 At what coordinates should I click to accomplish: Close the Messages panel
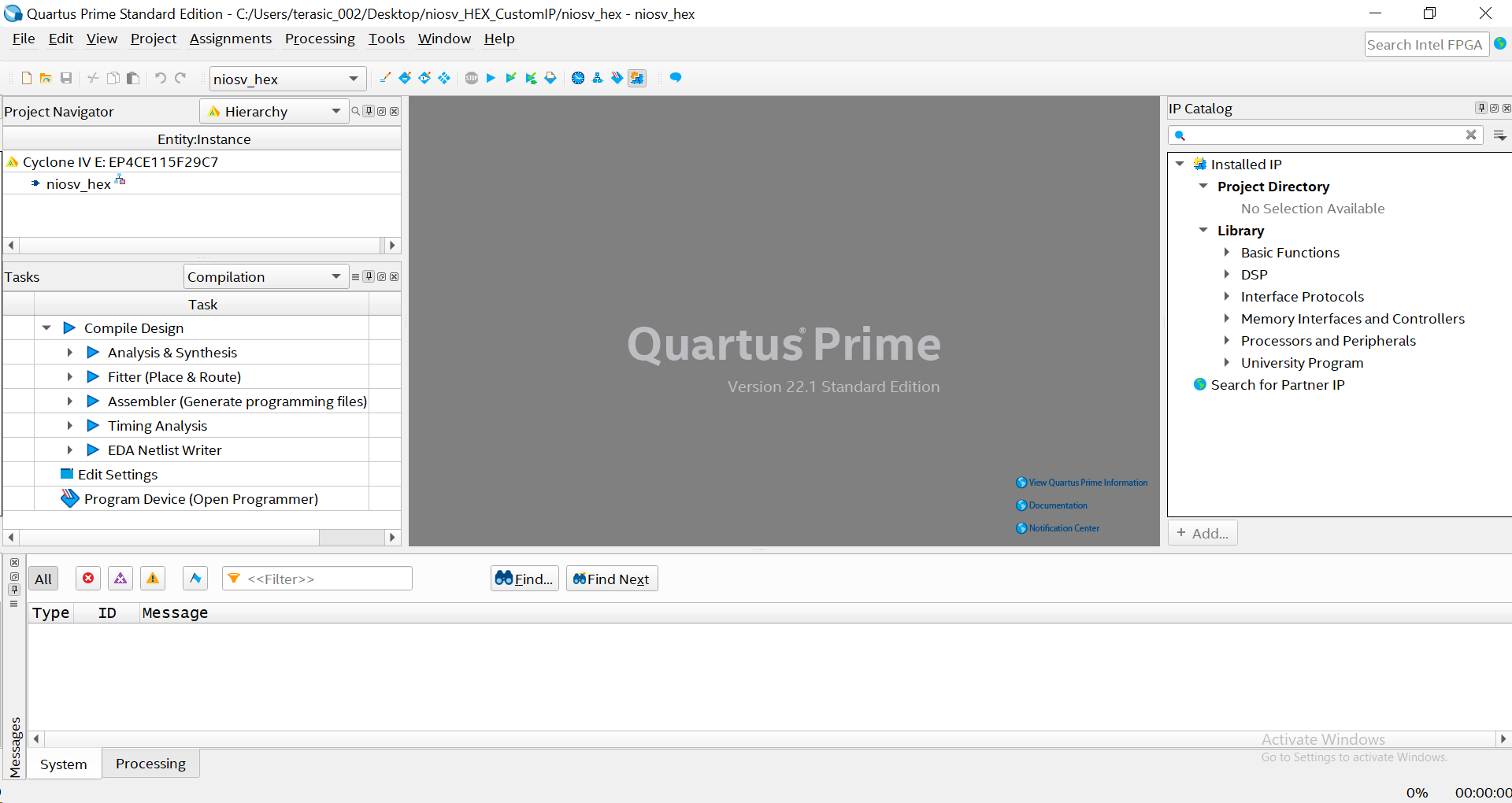[x=14, y=562]
